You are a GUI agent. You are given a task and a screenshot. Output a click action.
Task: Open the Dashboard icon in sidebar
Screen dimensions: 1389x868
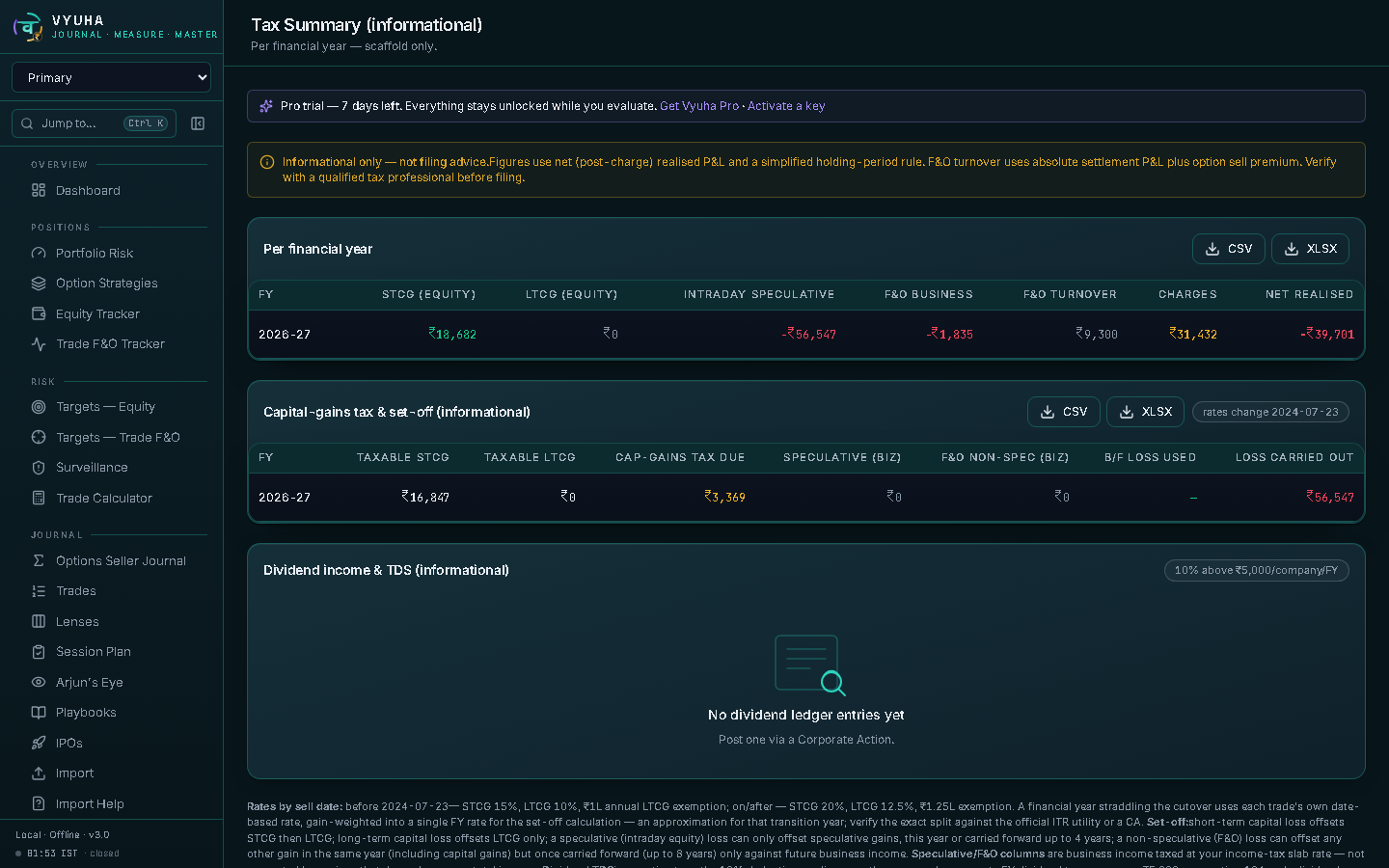pyautogui.click(x=39, y=191)
